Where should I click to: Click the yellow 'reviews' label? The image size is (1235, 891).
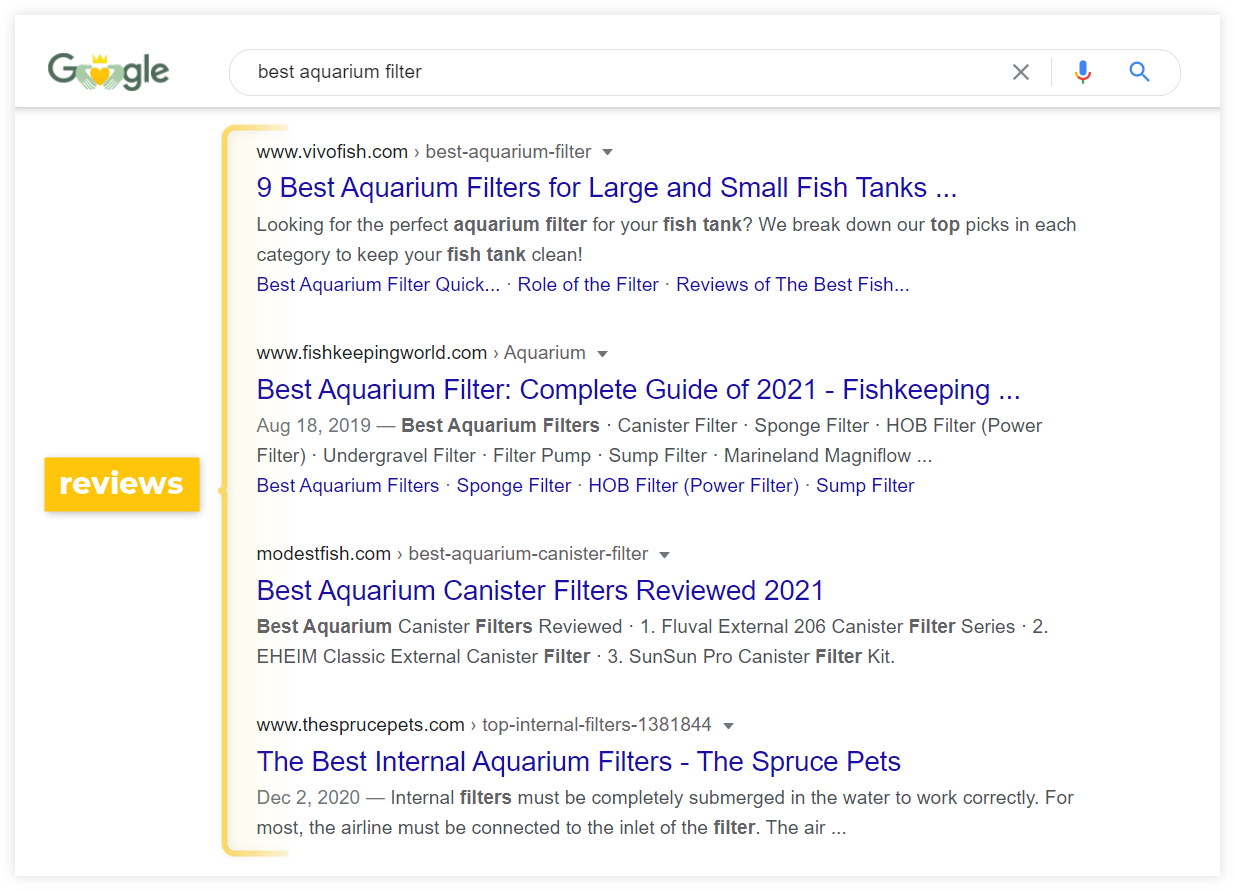click(122, 484)
